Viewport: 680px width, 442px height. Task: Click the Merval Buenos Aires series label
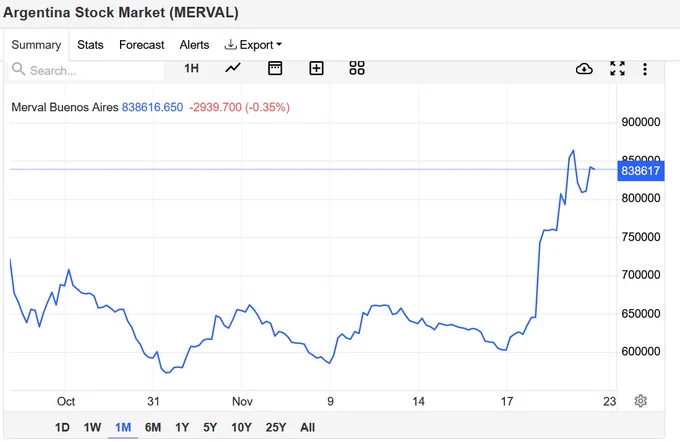pyautogui.click(x=65, y=107)
